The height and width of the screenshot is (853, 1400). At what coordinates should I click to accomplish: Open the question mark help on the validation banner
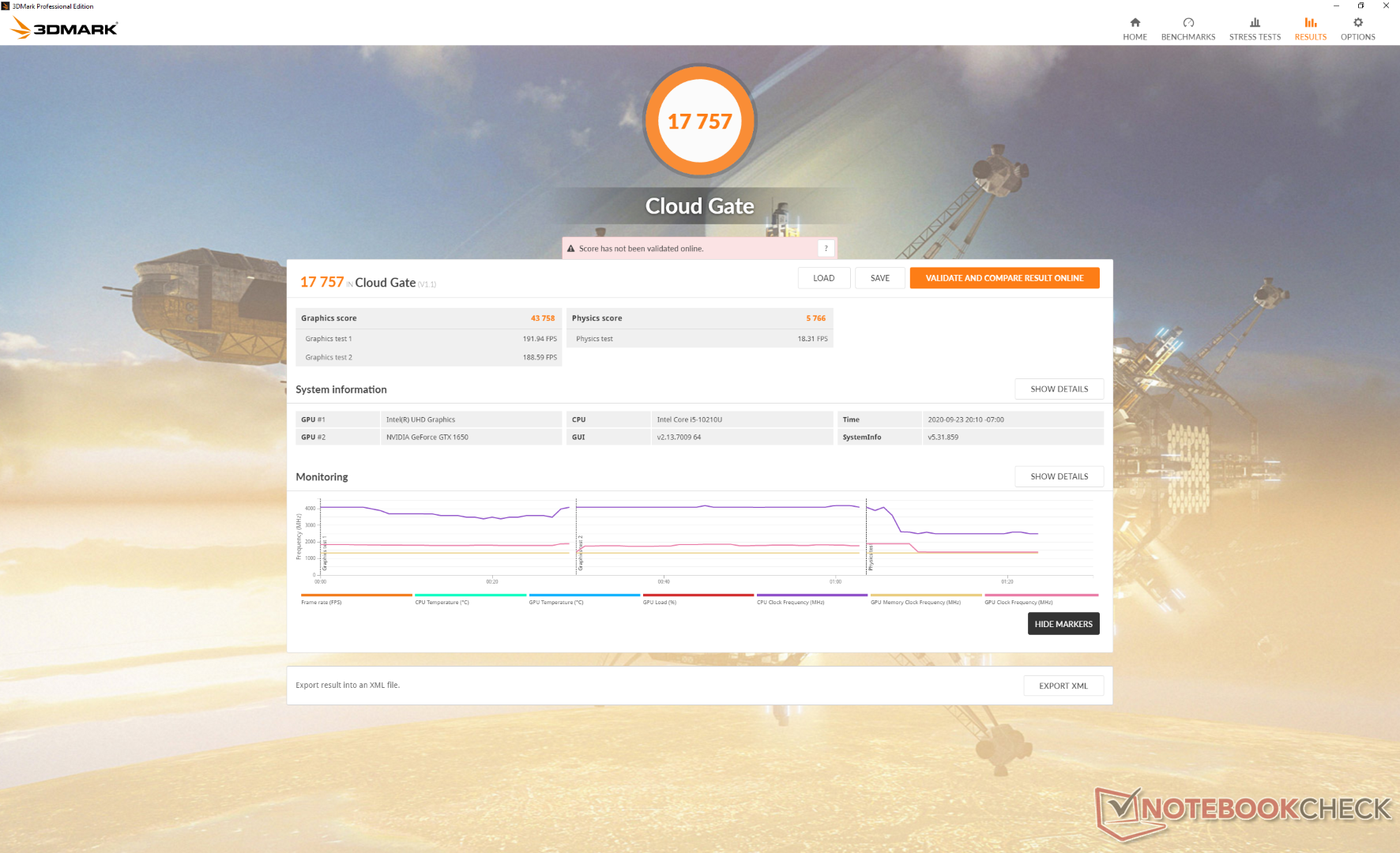point(826,248)
